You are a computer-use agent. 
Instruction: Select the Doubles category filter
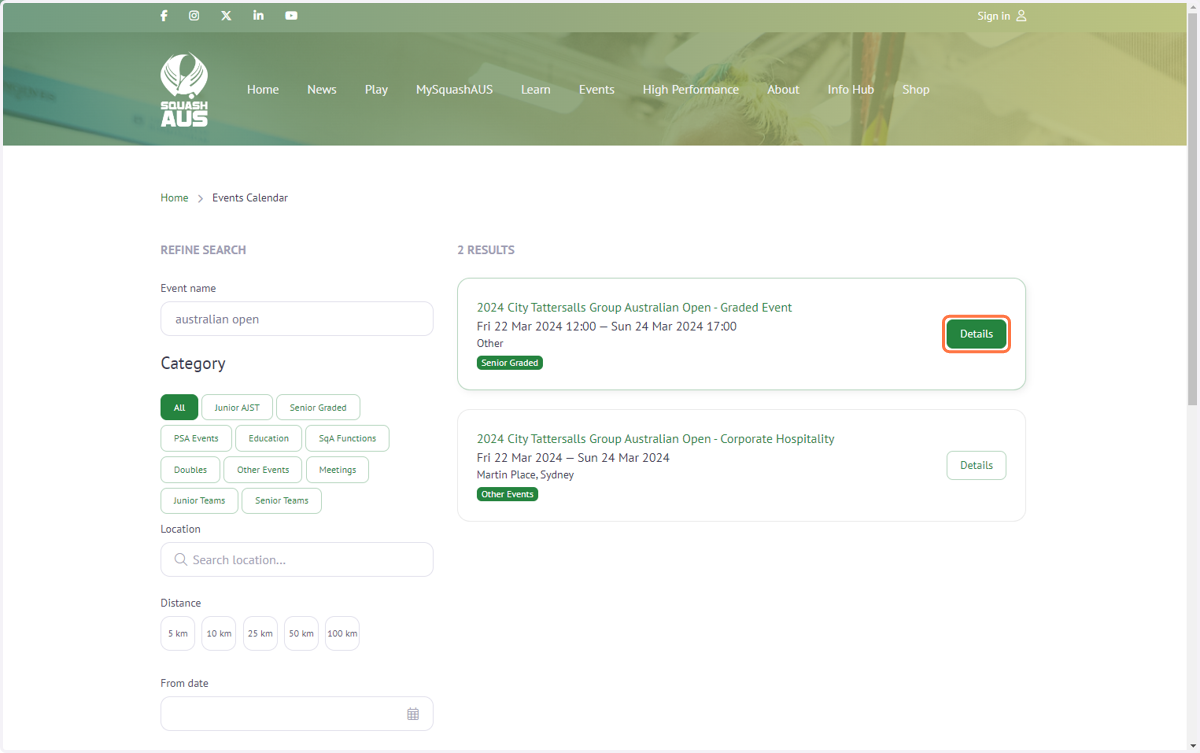point(190,469)
